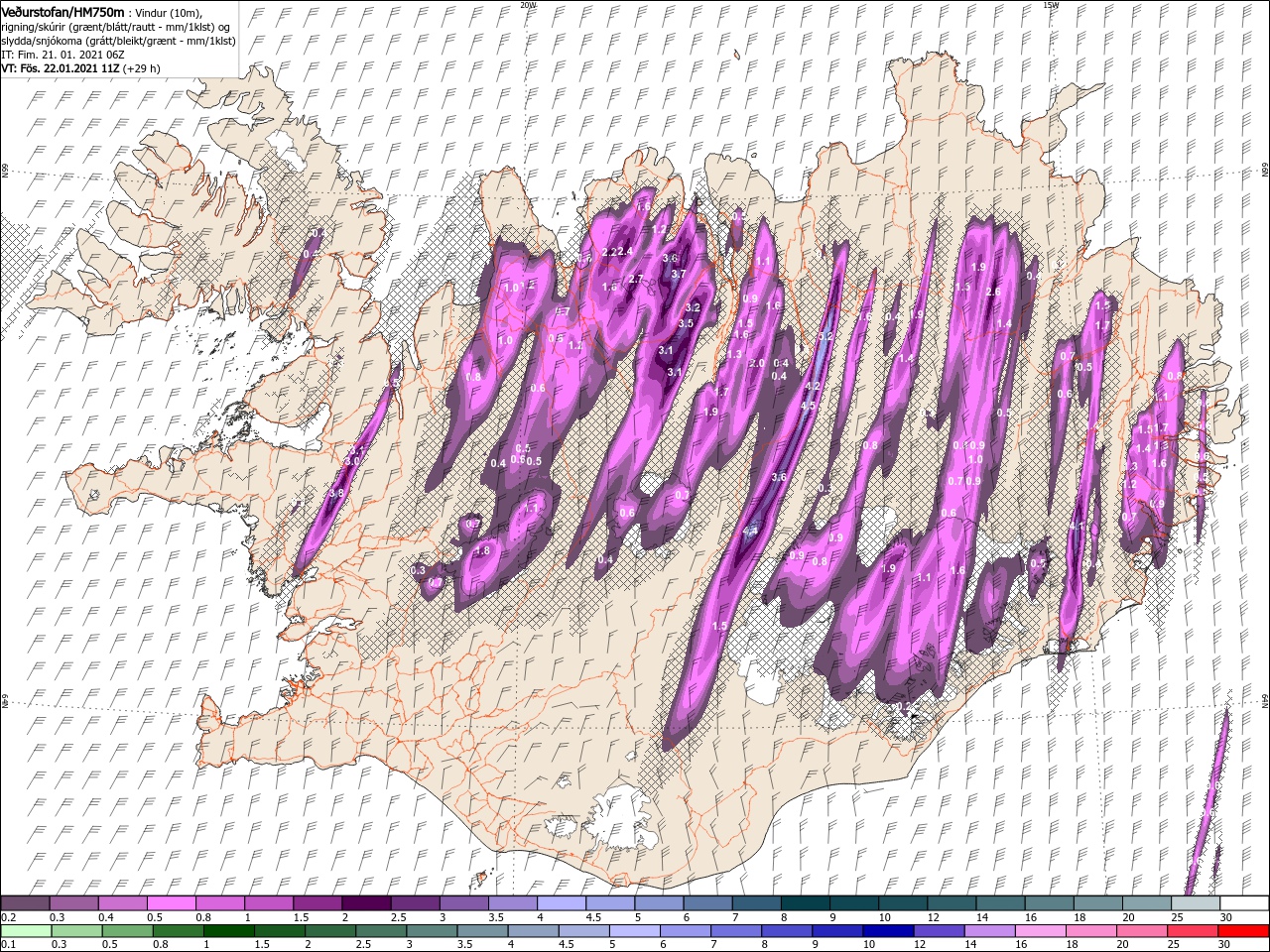Click the '4.2' precipitation value on the map
The width and height of the screenshot is (1270, 952).
(813, 386)
